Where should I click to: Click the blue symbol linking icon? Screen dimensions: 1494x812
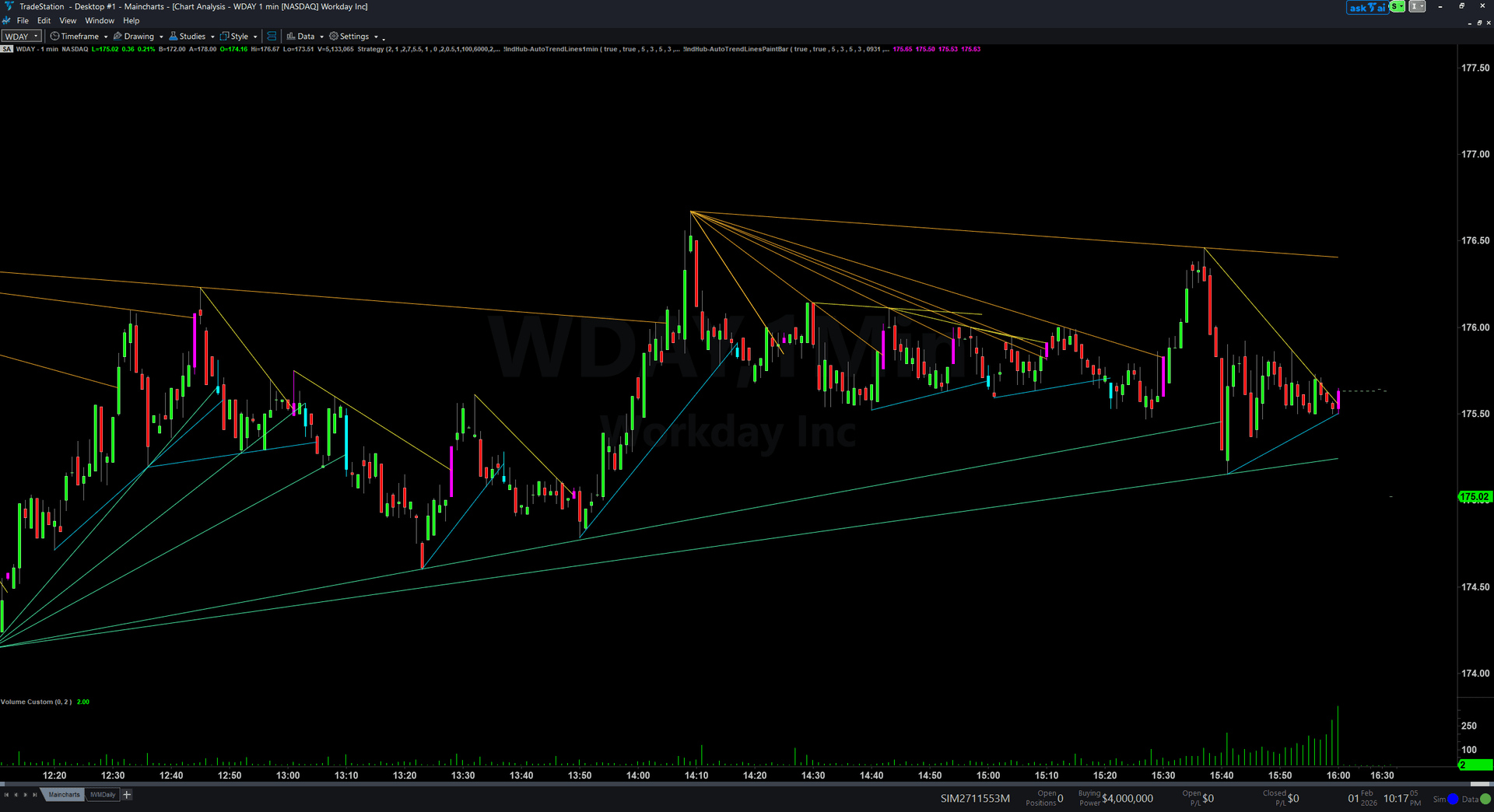point(272,37)
